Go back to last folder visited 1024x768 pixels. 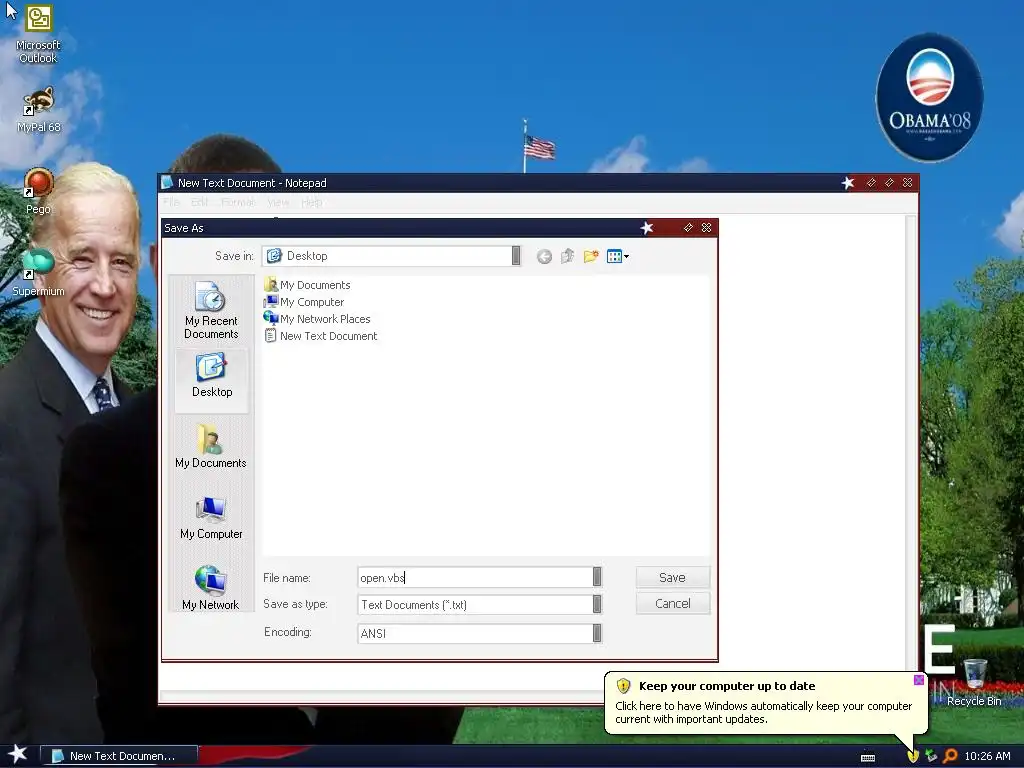pyautogui.click(x=544, y=257)
